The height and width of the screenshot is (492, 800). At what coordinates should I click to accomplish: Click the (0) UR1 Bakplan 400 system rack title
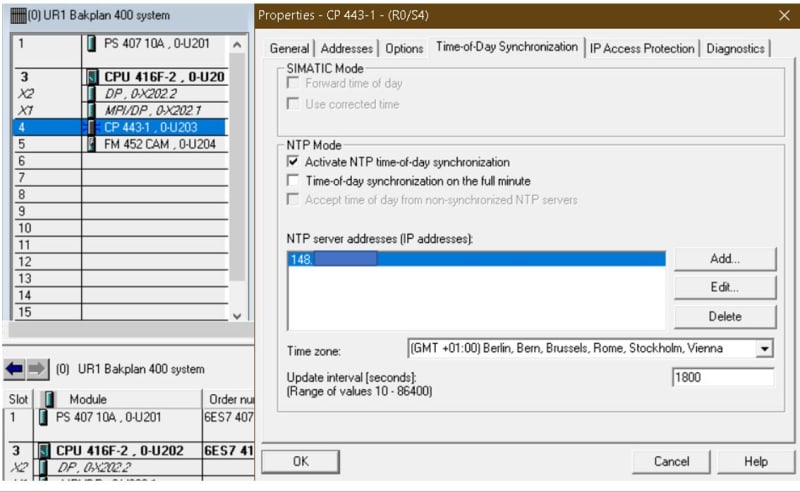click(98, 15)
